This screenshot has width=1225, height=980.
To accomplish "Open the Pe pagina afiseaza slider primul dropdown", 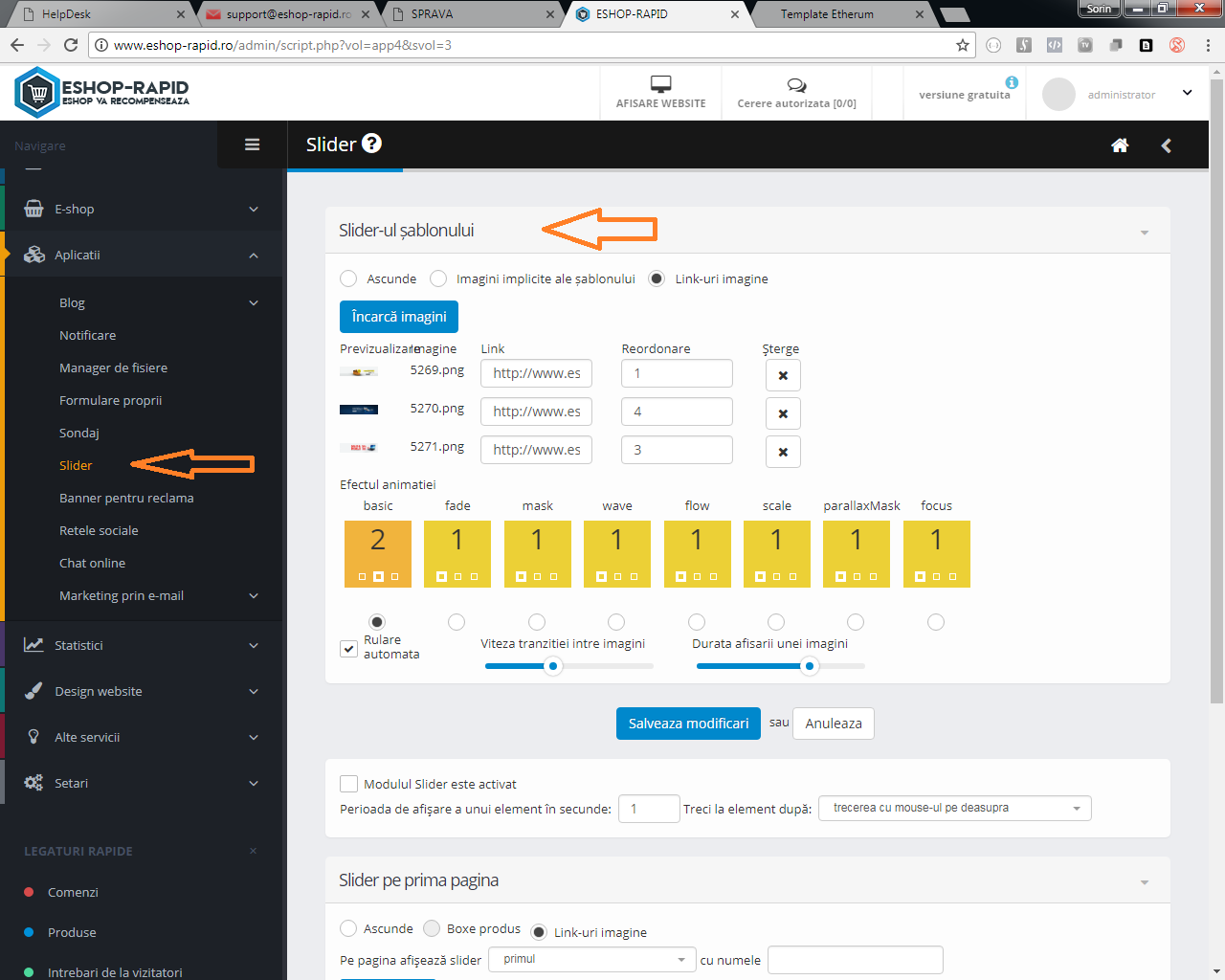I will coord(591,959).
